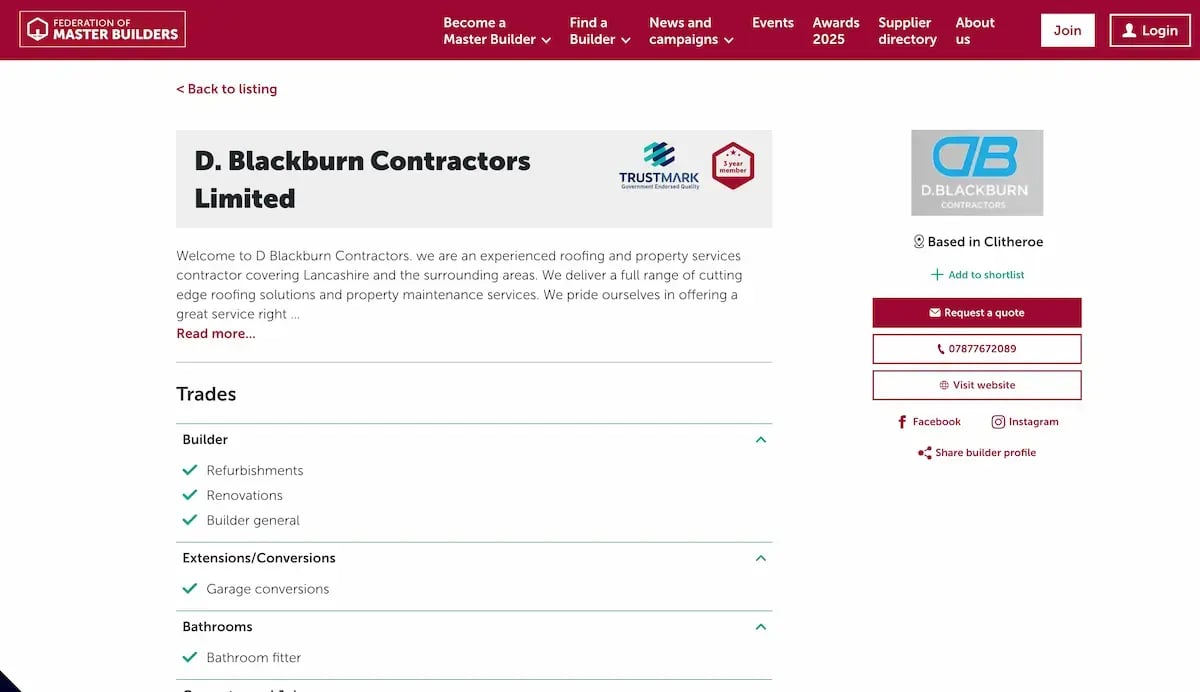Expand the description via Read more link
The height and width of the screenshot is (692, 1200).
215,333
